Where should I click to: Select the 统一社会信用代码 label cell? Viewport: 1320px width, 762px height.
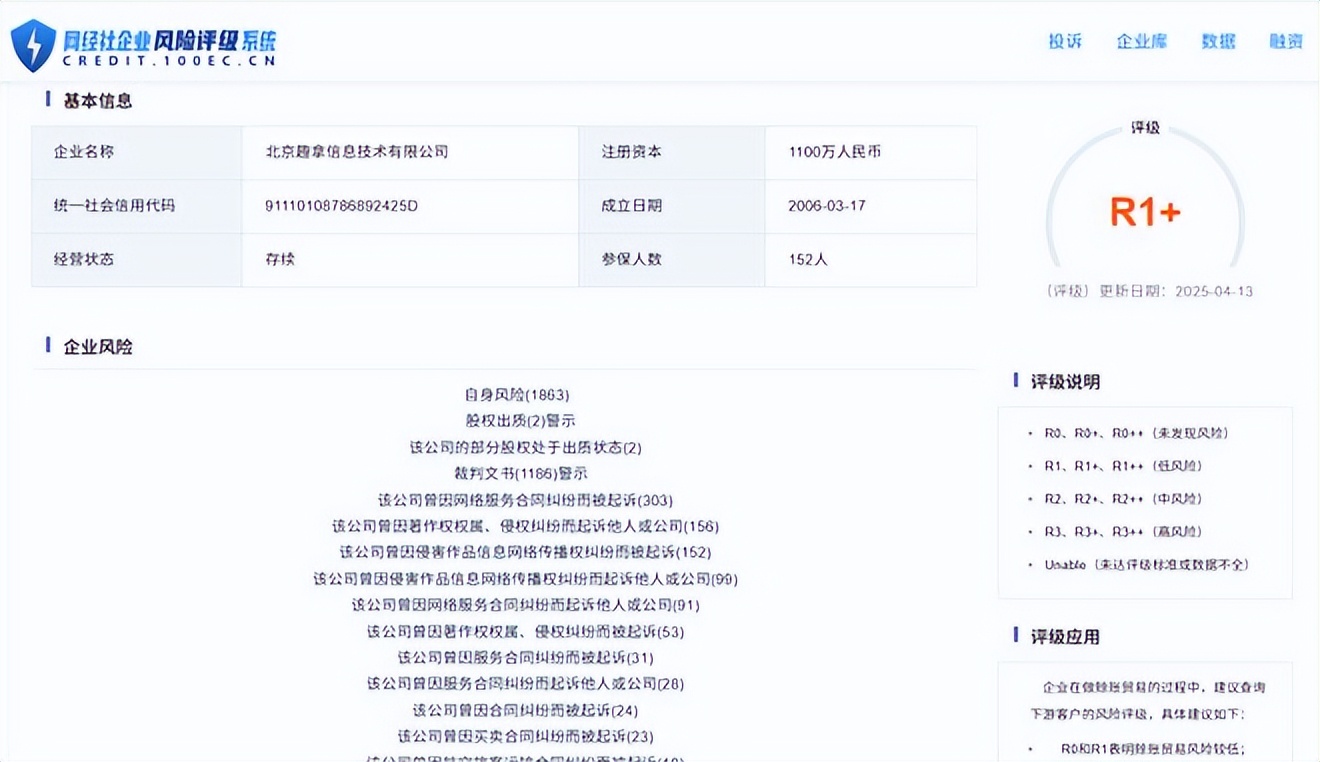136,206
